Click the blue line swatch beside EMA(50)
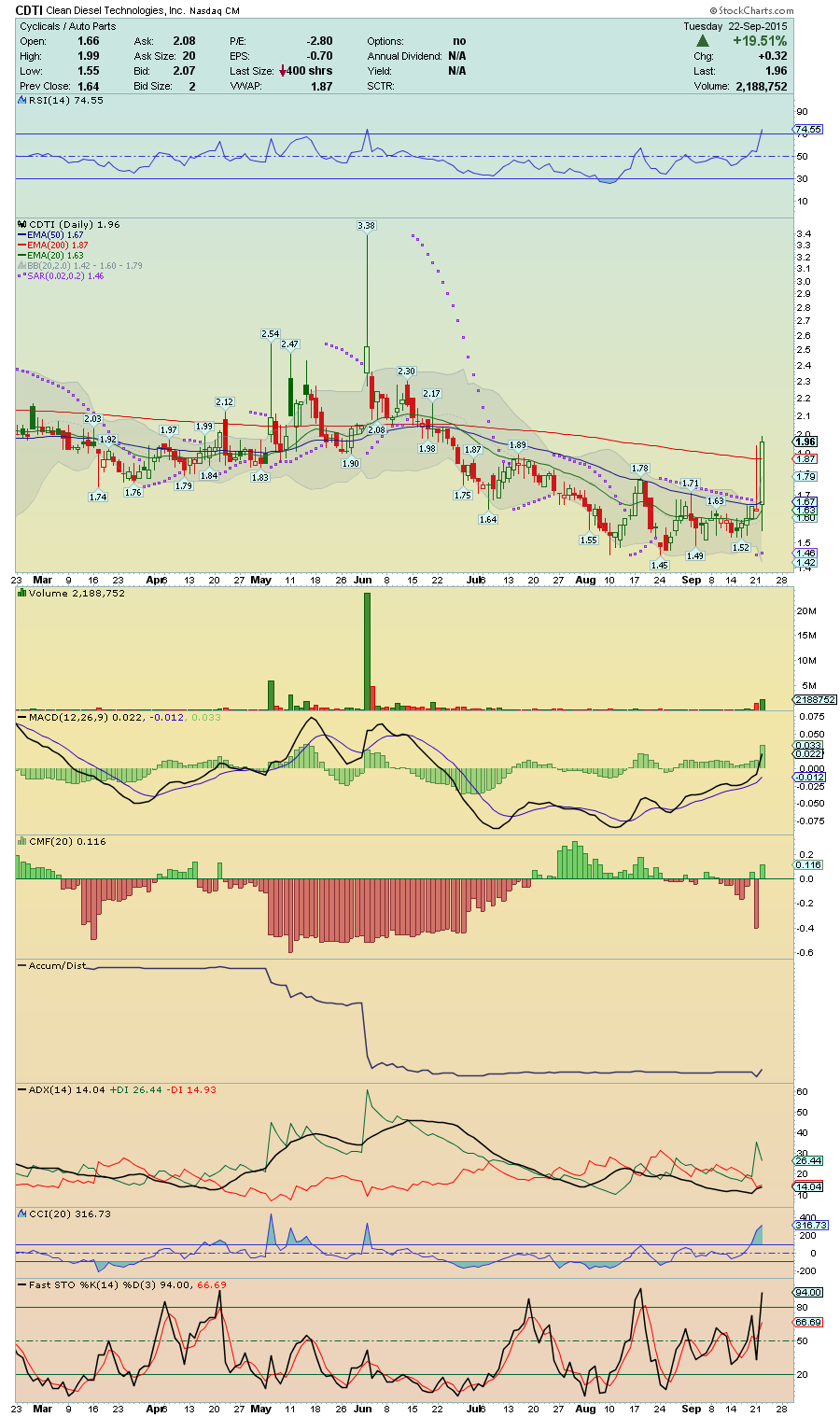This screenshot has height=1417, width=840. (x=22, y=235)
